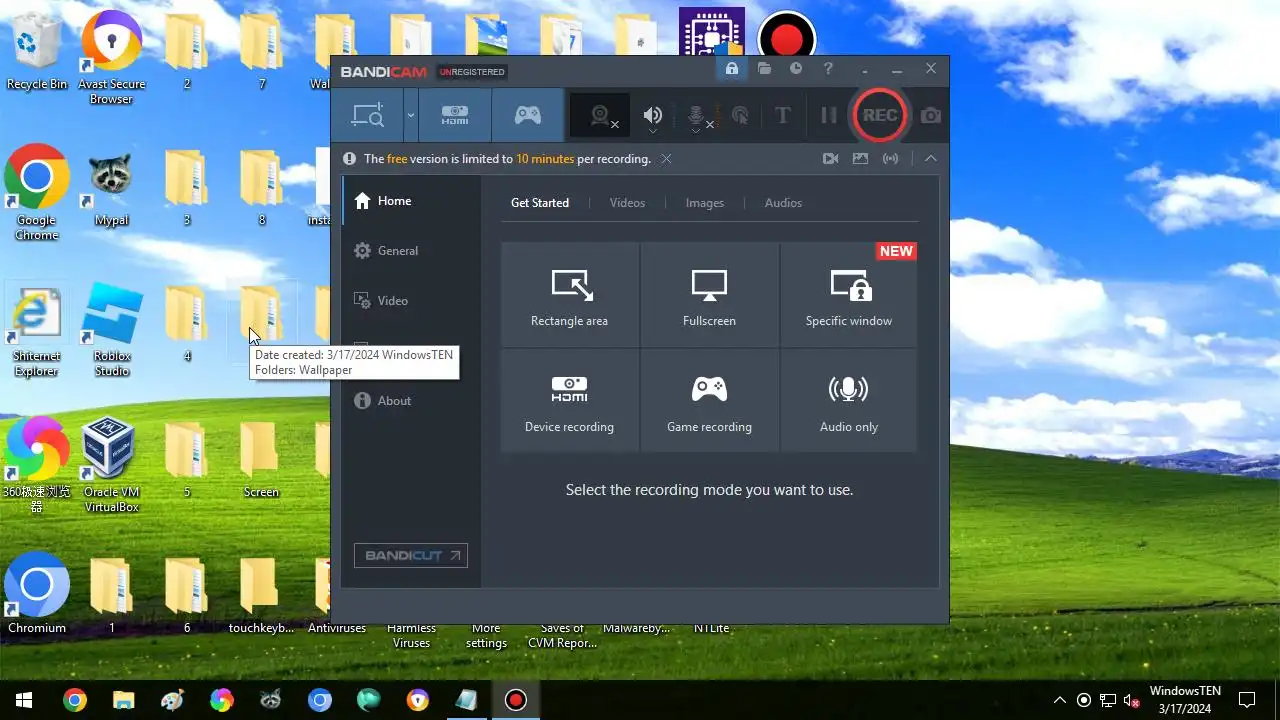The width and height of the screenshot is (1280, 720).
Task: Select Chromium desktop icon
Action: pos(37,593)
